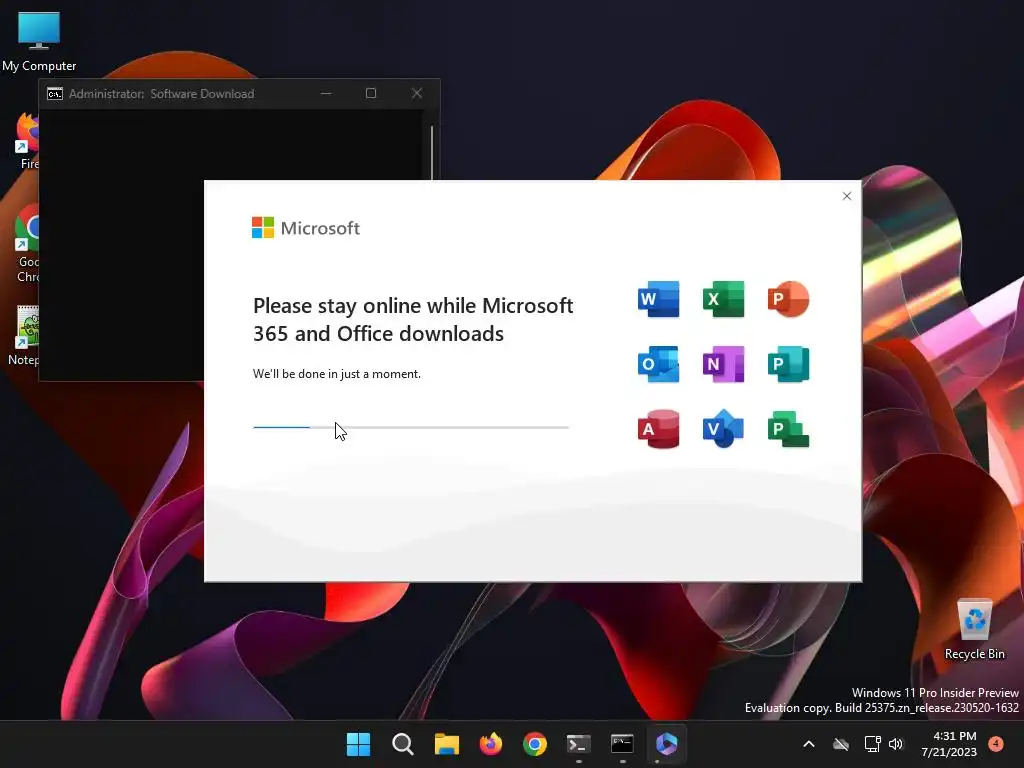
Task: Close the Software Download console window
Action: (417, 93)
